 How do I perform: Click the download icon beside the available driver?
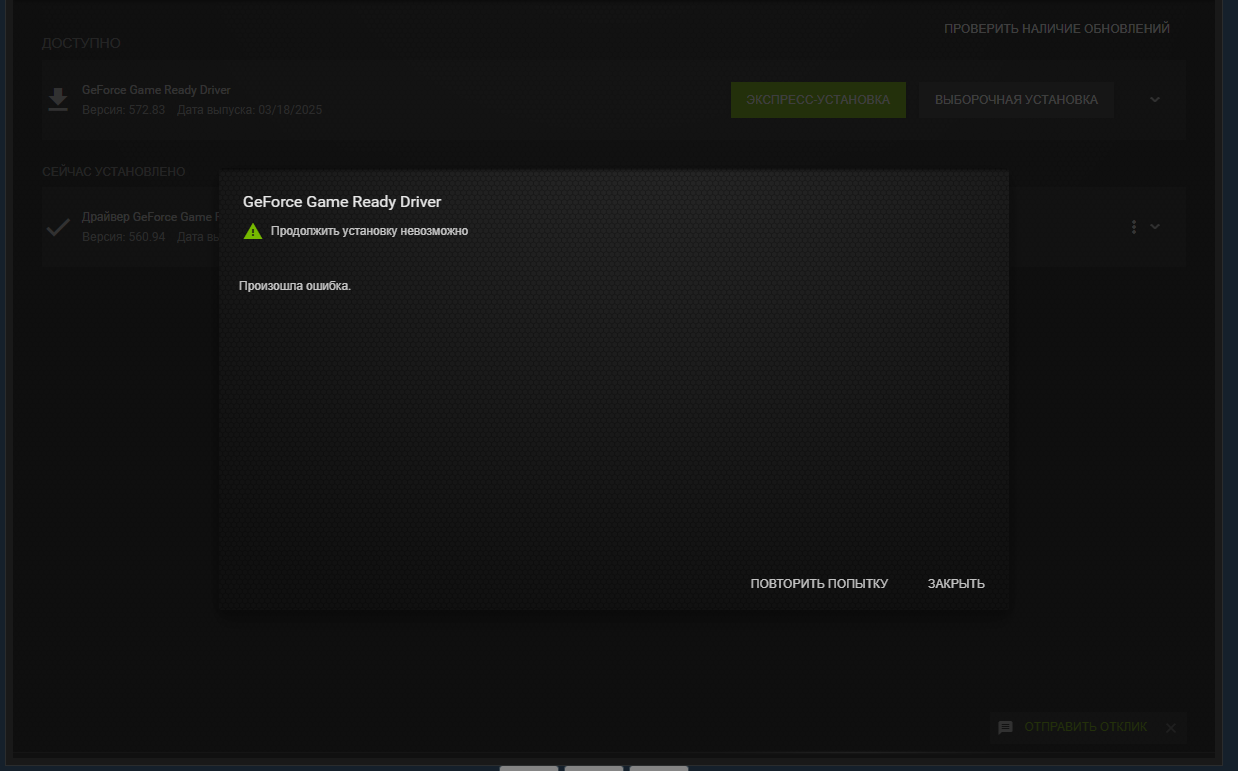(58, 99)
